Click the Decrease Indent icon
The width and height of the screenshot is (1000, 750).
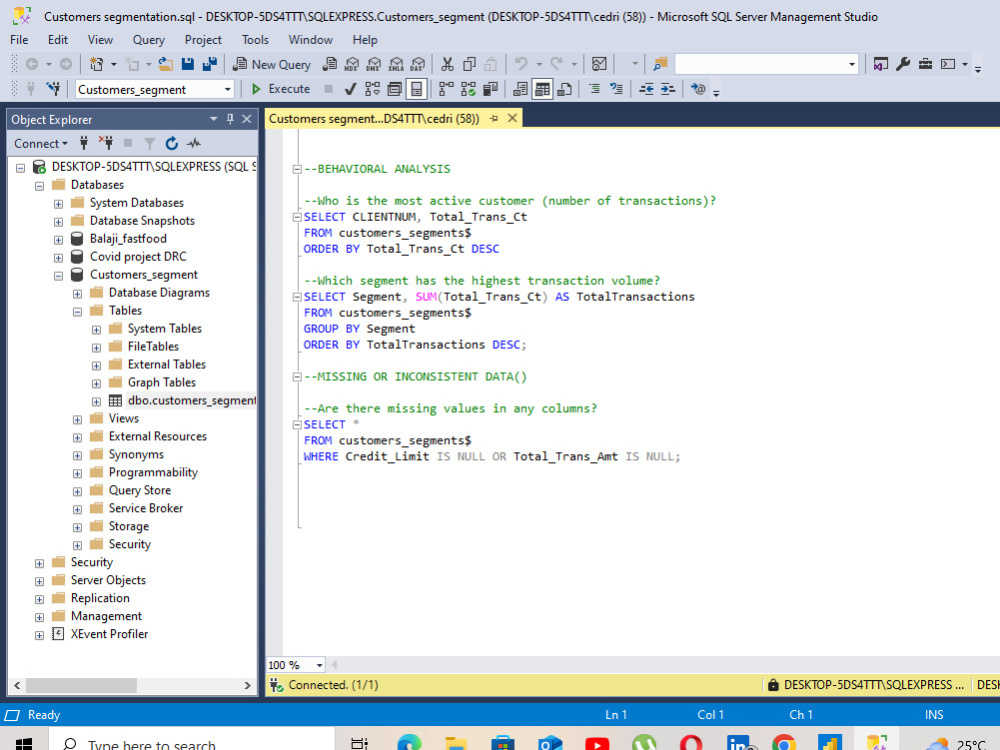pos(646,89)
